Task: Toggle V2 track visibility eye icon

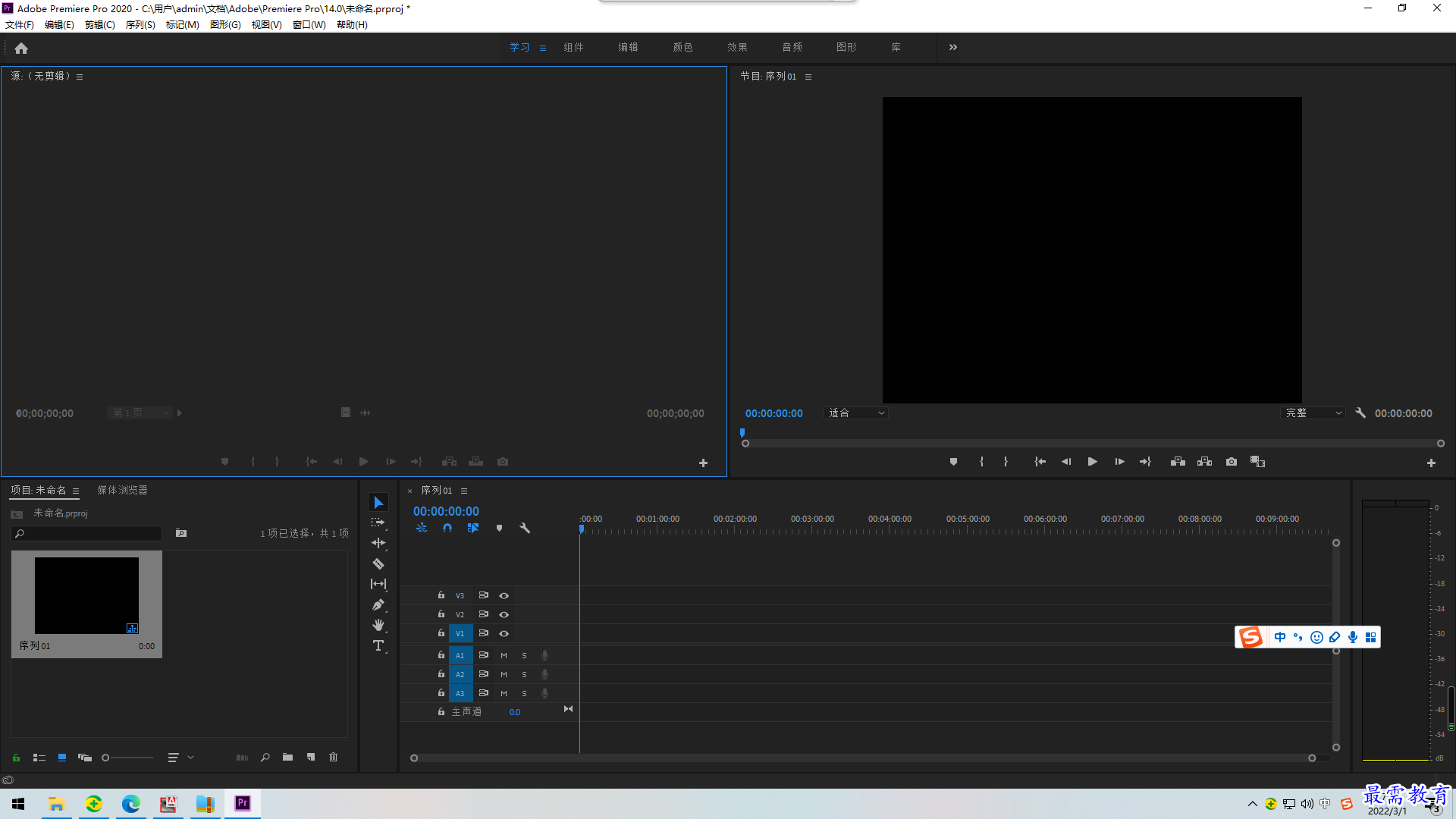Action: coord(504,614)
